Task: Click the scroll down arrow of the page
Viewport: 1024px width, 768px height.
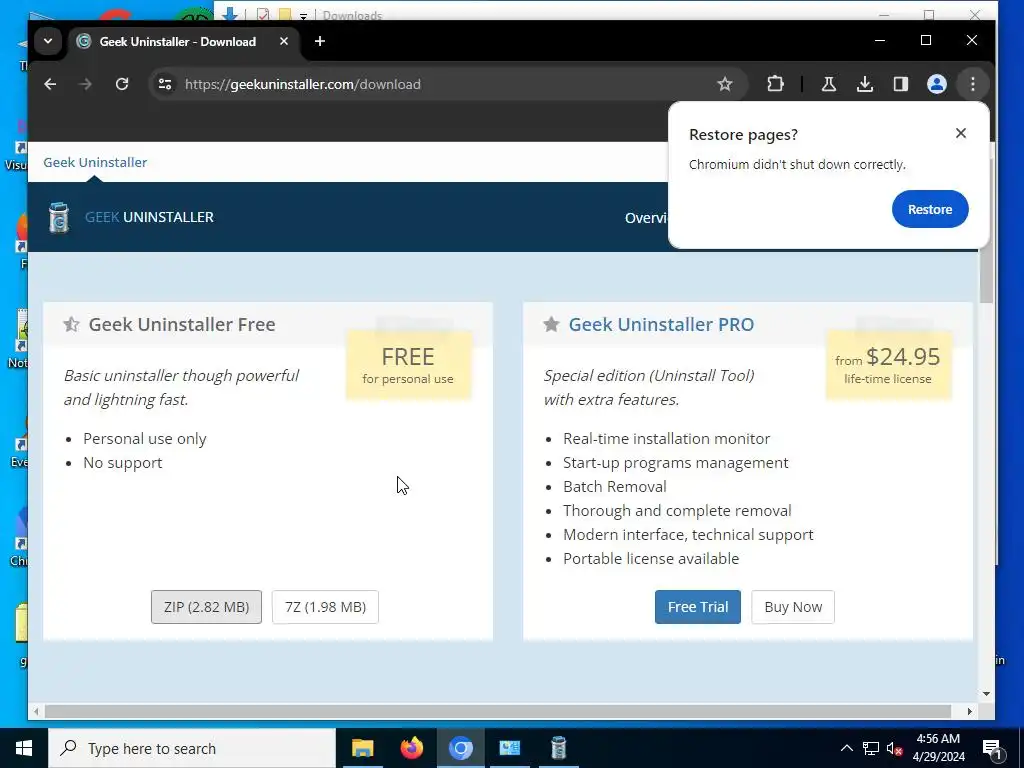Action: (x=986, y=694)
